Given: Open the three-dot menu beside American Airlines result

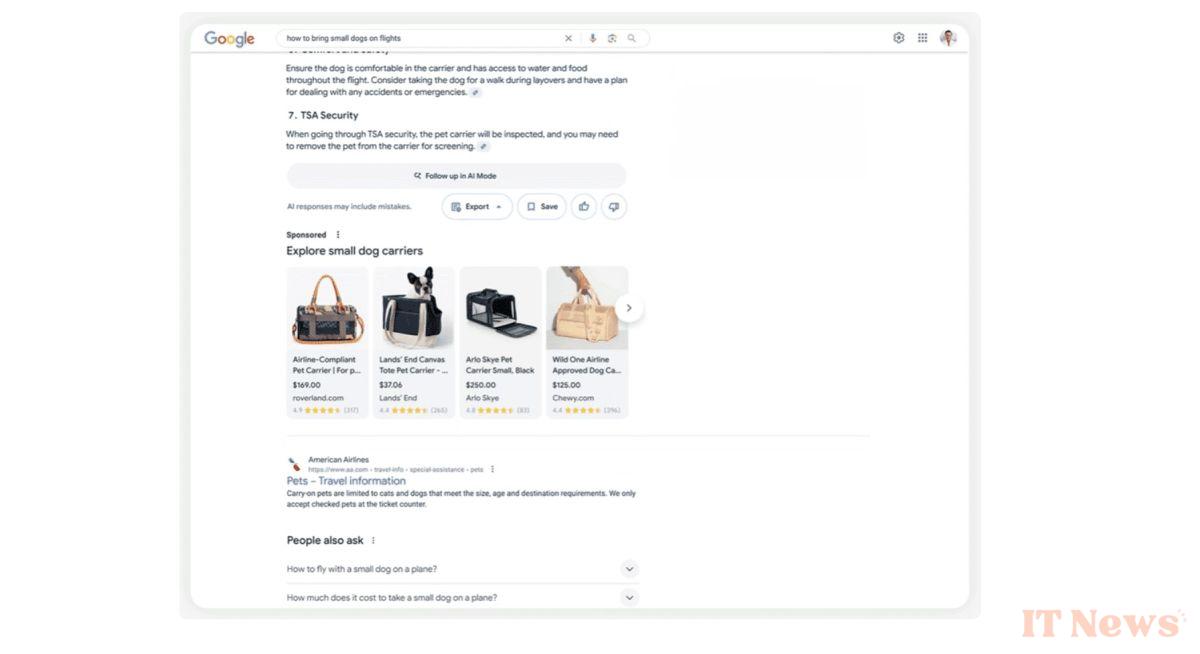Looking at the screenshot, I should [x=492, y=469].
